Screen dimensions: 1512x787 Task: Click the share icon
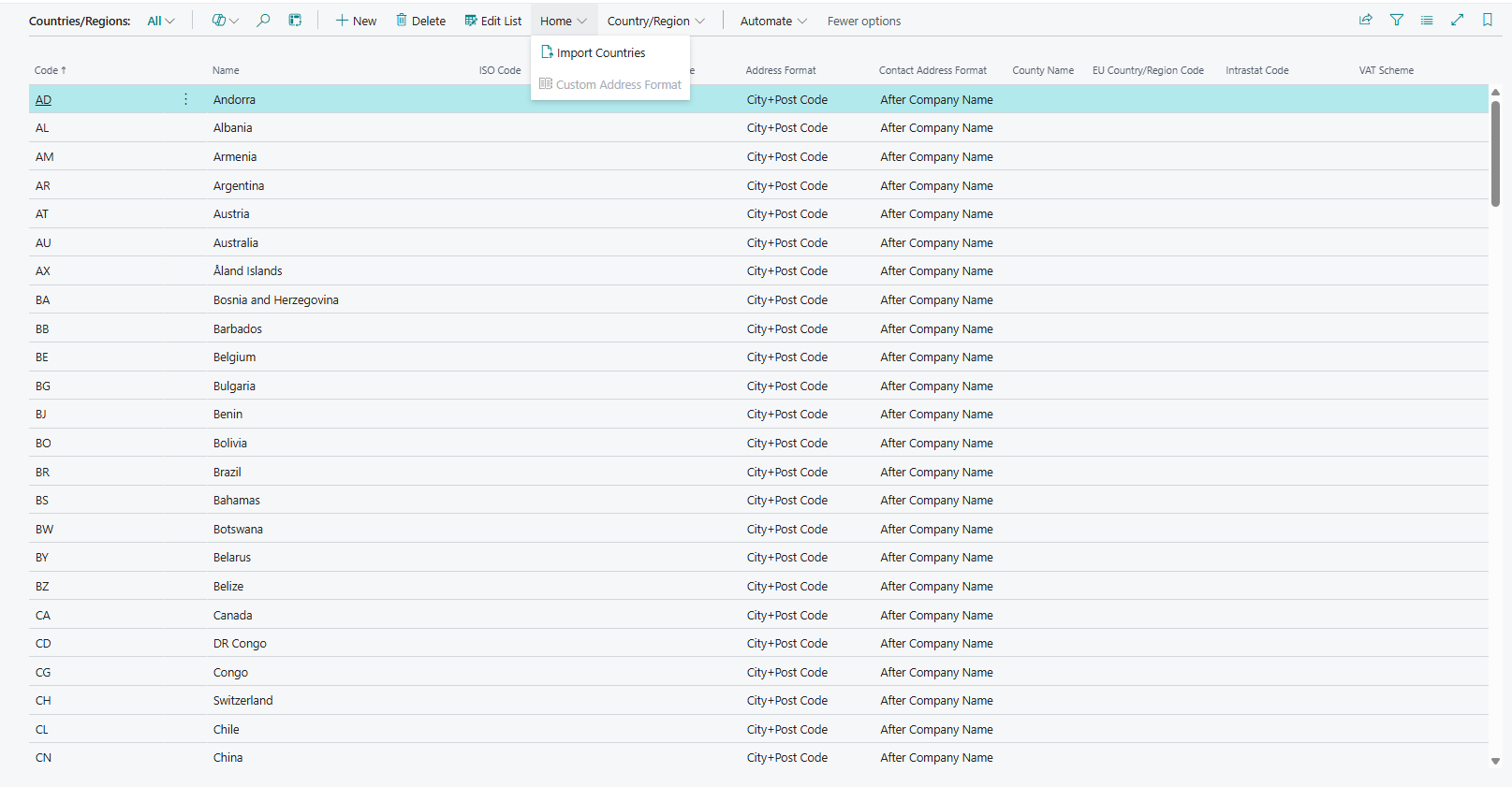point(1366,20)
